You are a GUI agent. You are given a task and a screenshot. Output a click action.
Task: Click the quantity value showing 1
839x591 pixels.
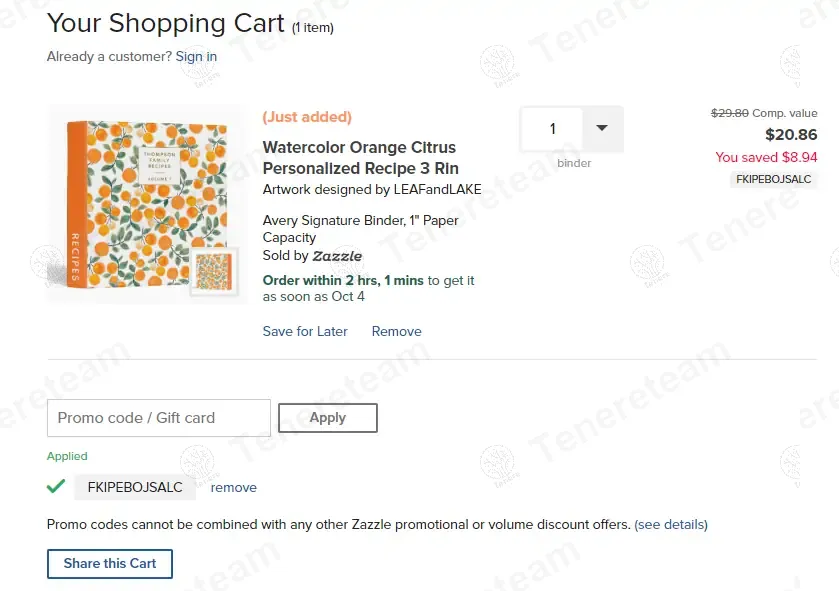[552, 129]
